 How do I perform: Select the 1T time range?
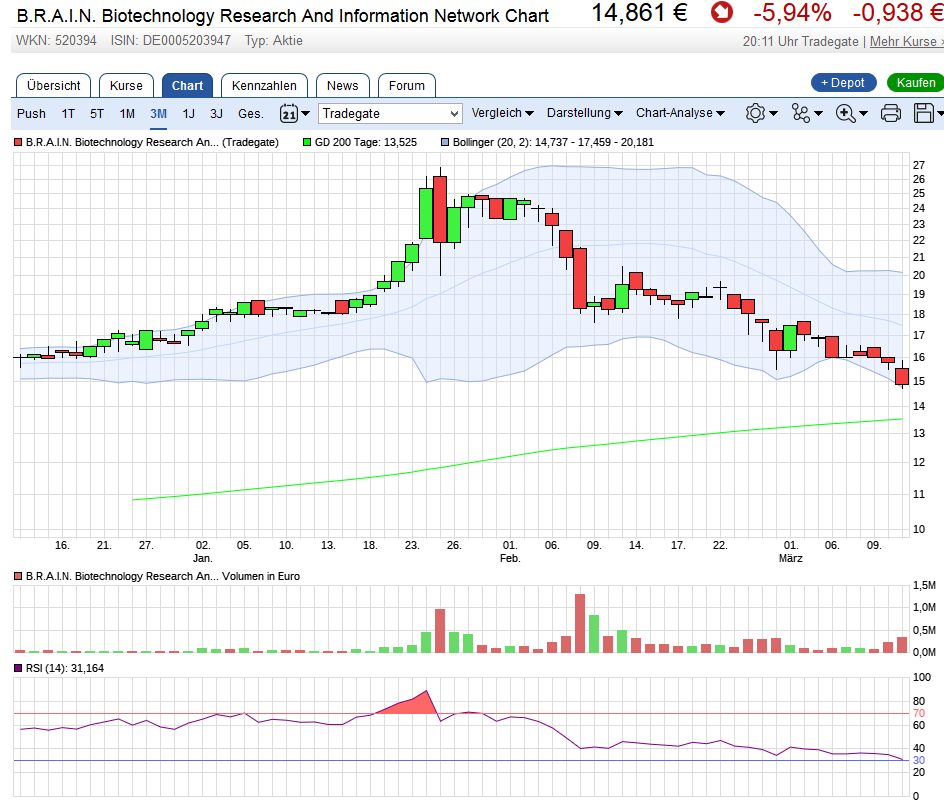point(68,114)
